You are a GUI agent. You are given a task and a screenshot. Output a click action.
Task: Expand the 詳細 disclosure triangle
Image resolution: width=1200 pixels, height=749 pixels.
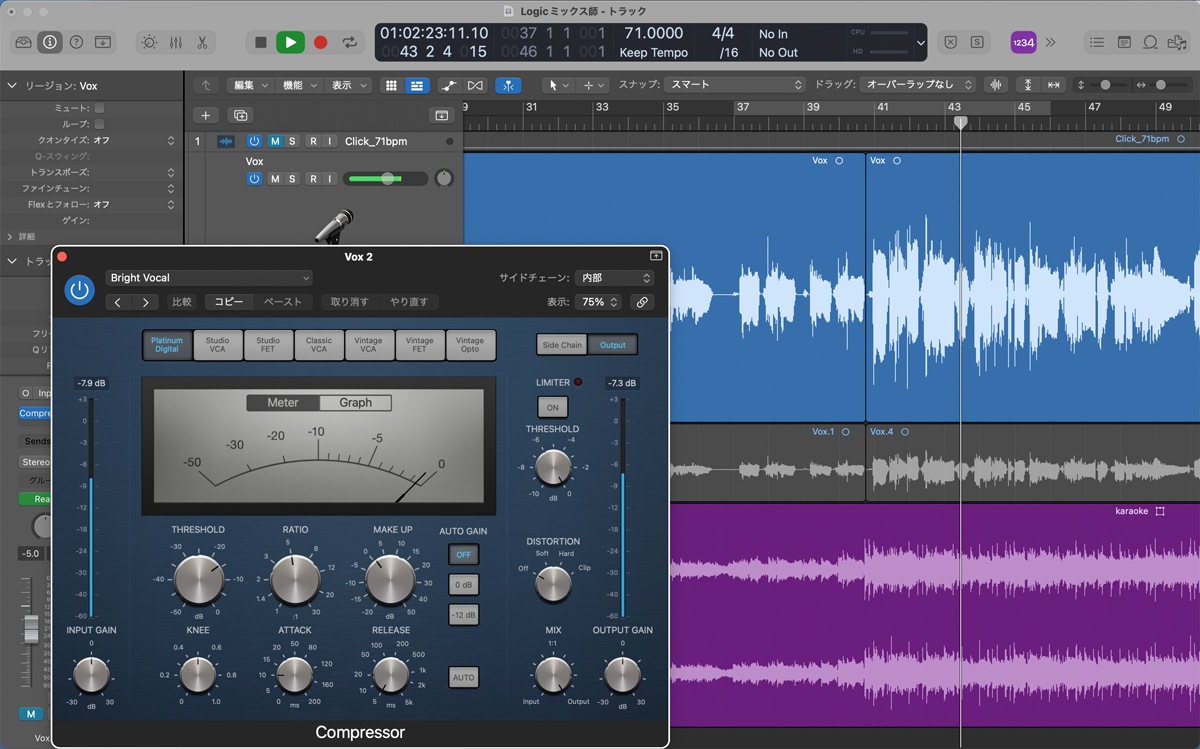10,237
